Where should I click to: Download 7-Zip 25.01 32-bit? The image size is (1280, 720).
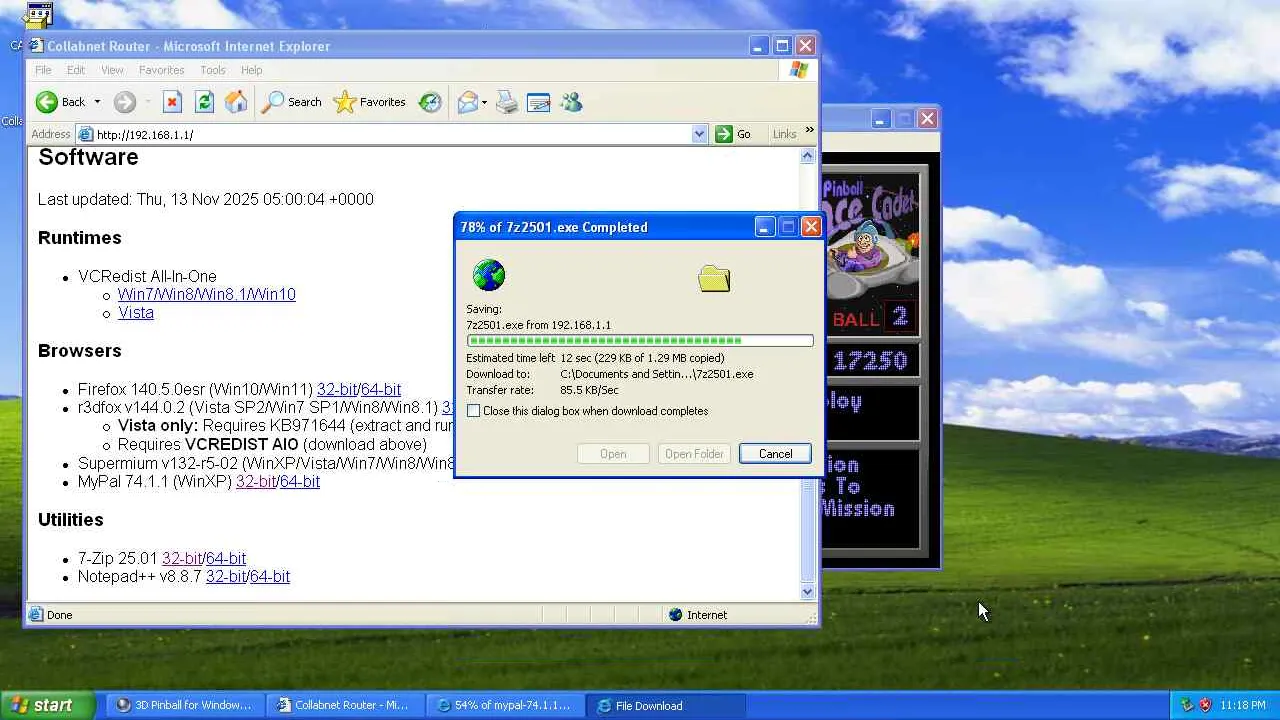click(x=182, y=558)
